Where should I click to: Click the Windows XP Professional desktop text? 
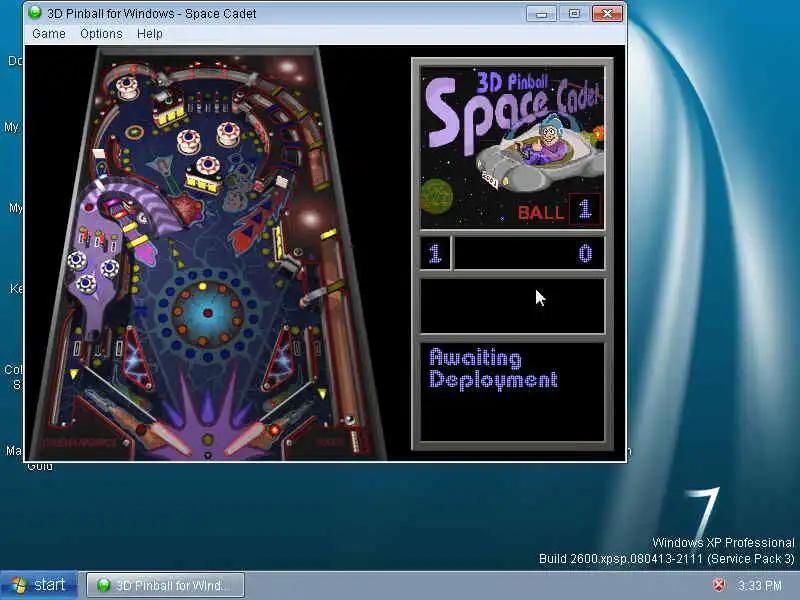click(723, 542)
